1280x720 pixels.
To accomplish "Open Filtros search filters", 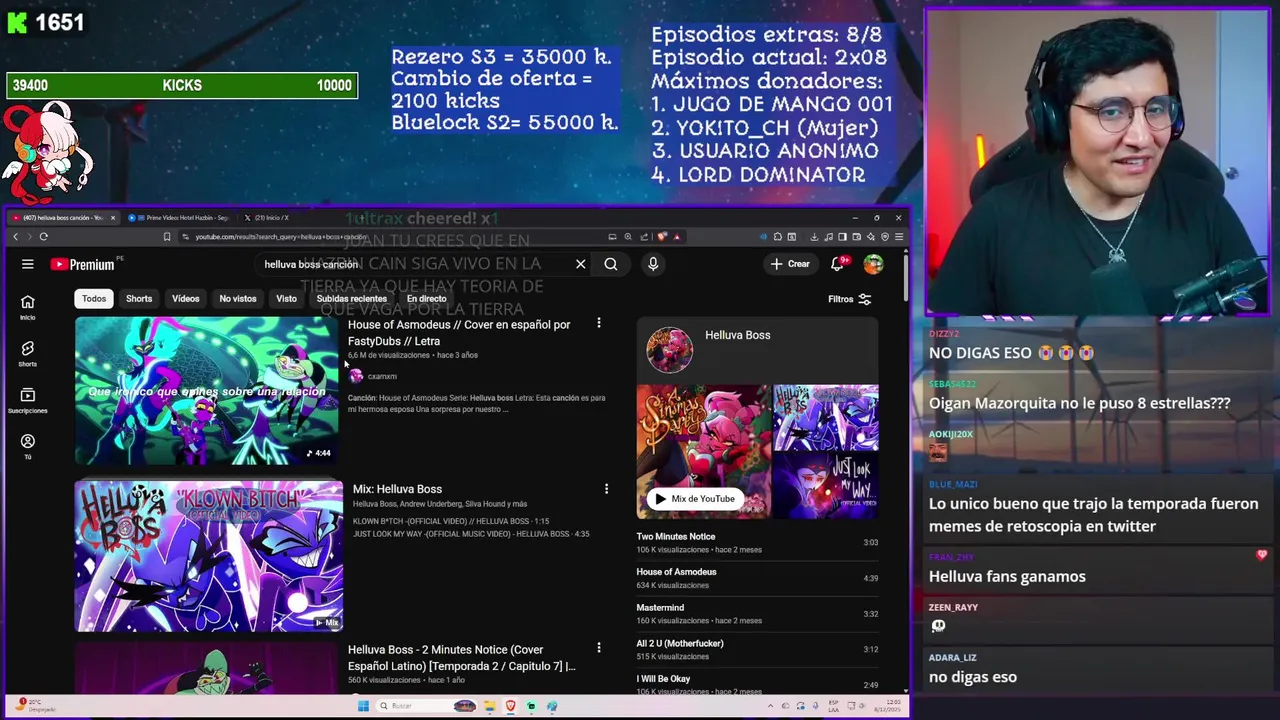I will pyautogui.click(x=850, y=299).
